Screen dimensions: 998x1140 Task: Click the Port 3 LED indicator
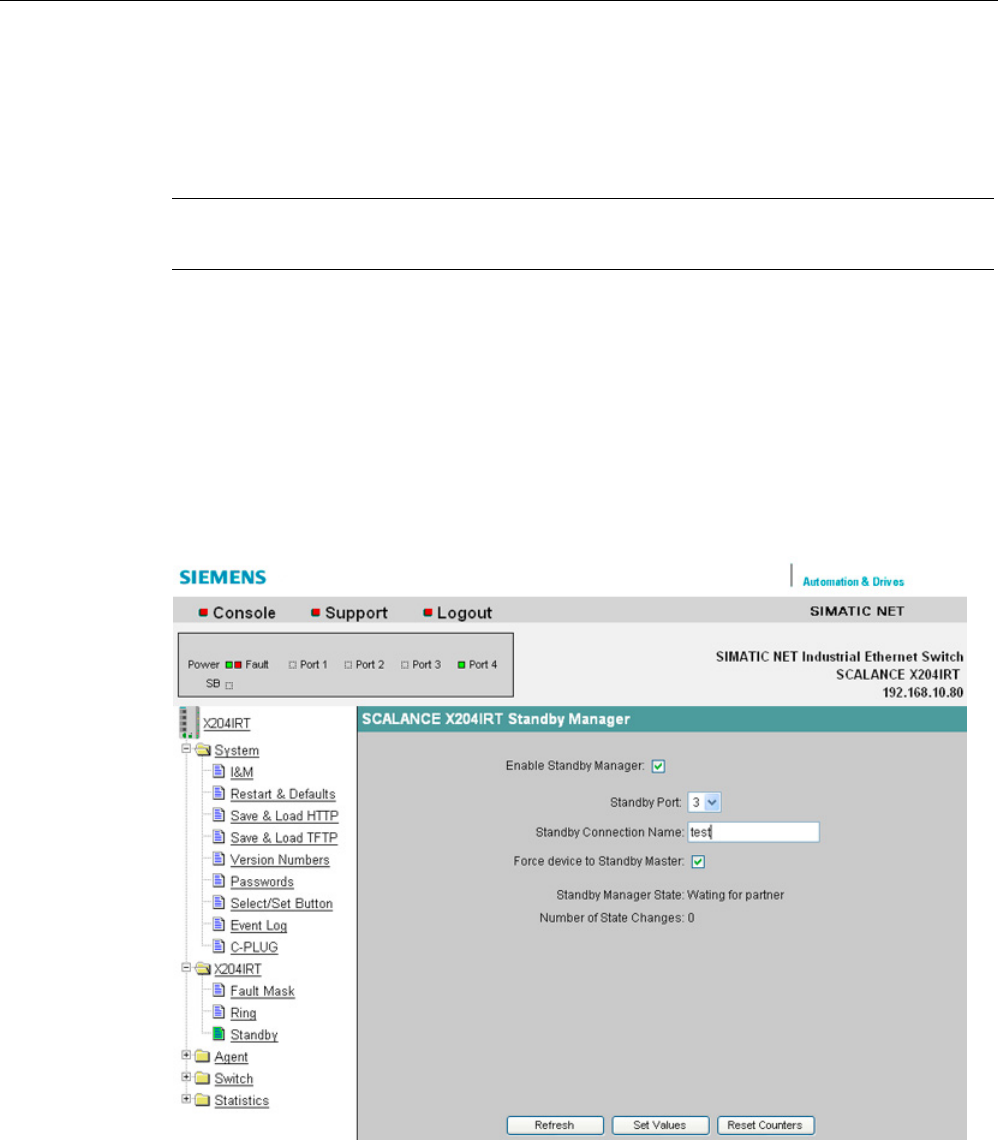(404, 665)
